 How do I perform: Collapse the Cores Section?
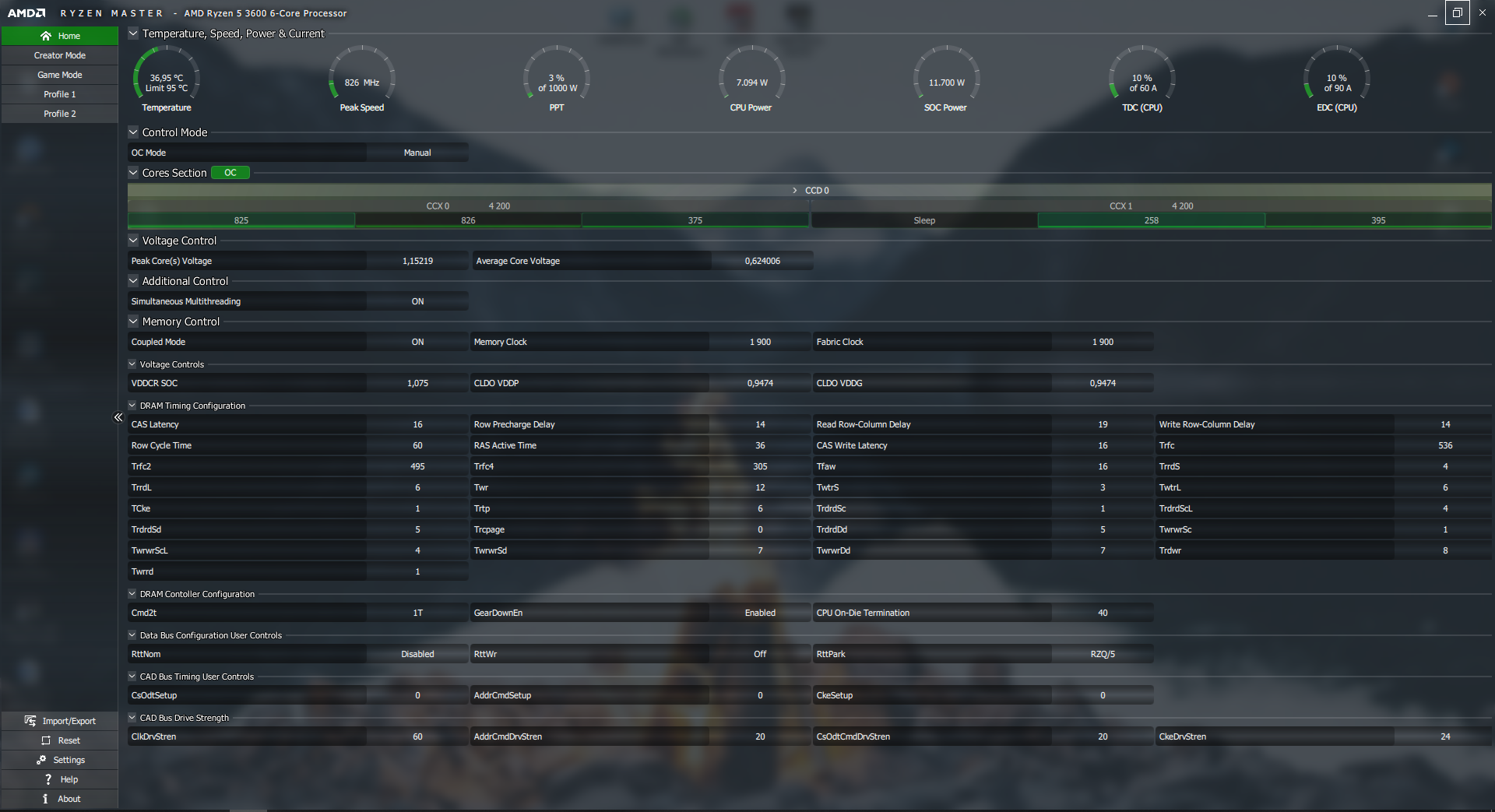(x=133, y=173)
